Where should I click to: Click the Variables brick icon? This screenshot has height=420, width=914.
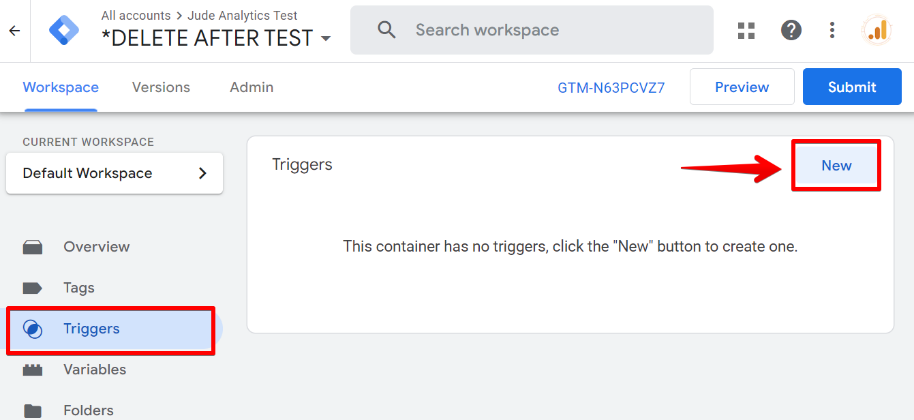coord(33,370)
